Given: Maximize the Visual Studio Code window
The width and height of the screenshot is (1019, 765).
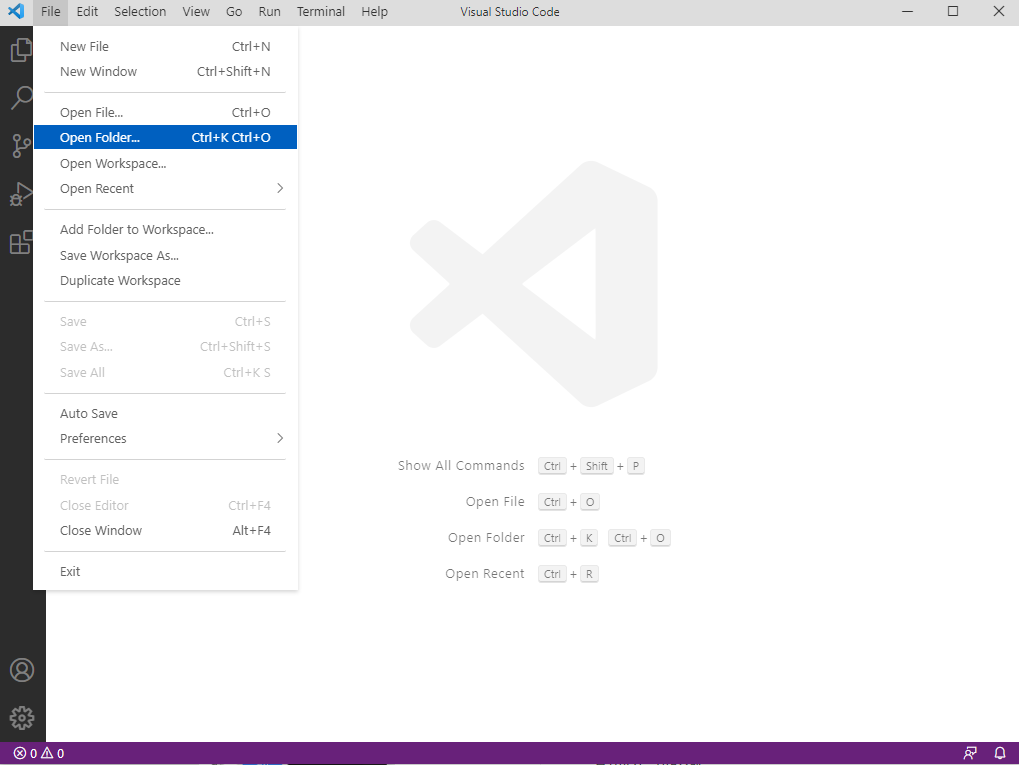Looking at the screenshot, I should 953,11.
